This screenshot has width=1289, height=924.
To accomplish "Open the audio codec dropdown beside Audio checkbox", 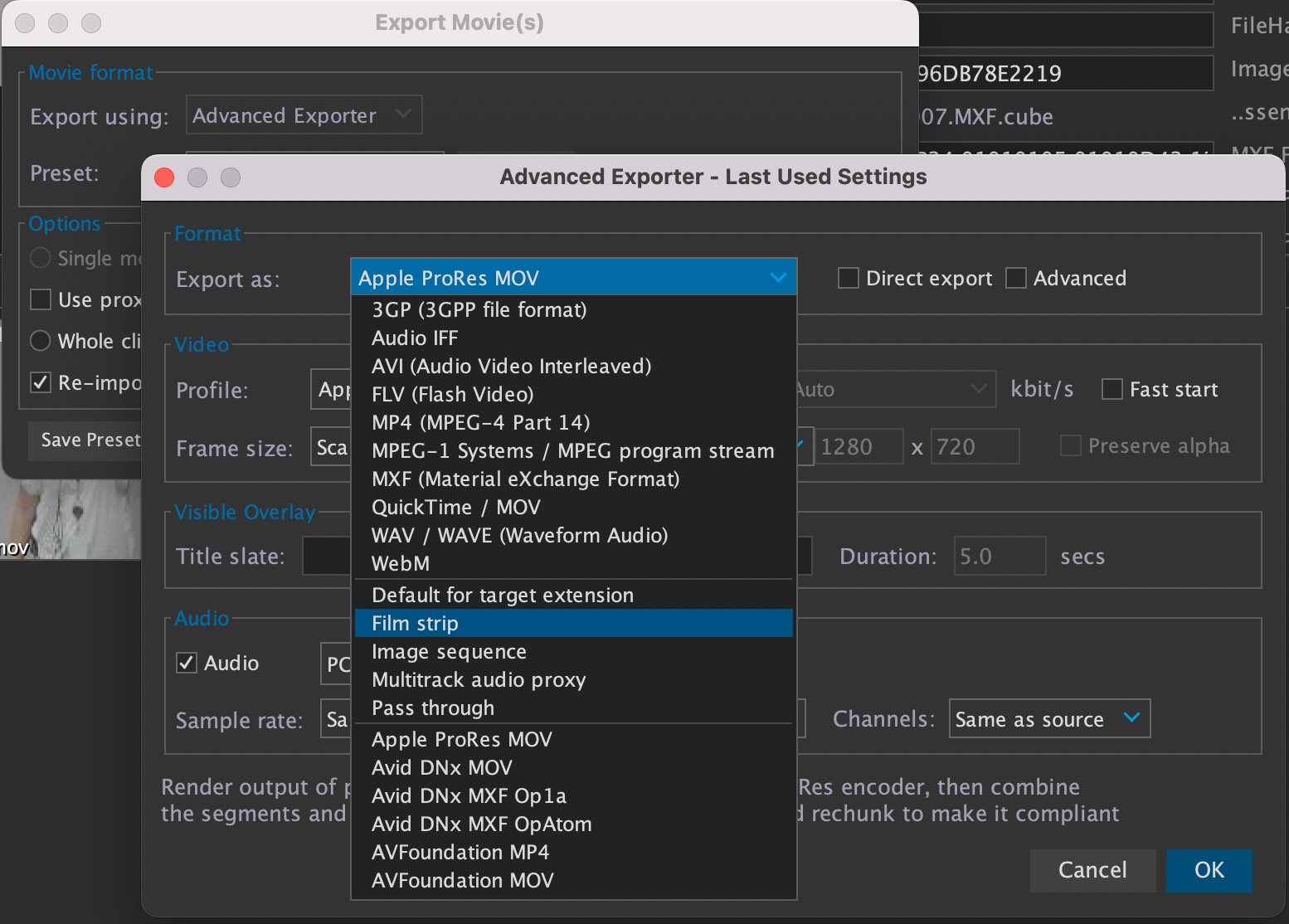I will (x=336, y=664).
